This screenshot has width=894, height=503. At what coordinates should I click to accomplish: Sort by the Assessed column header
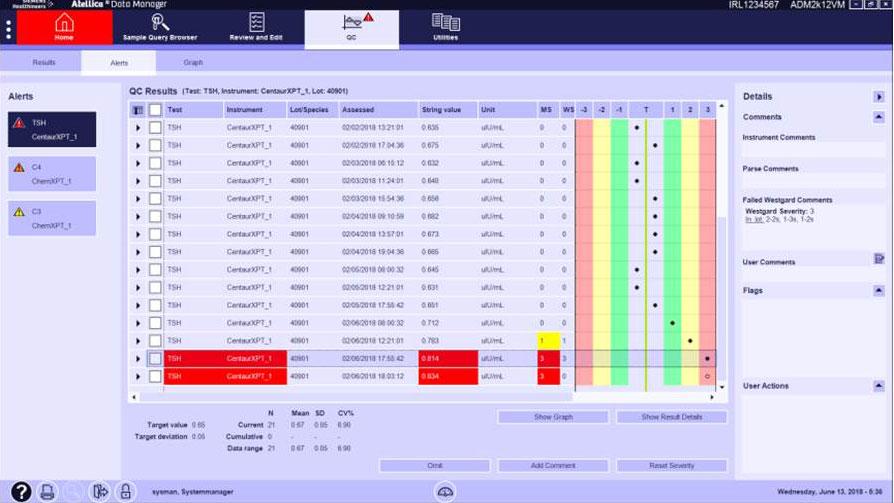tap(378, 109)
